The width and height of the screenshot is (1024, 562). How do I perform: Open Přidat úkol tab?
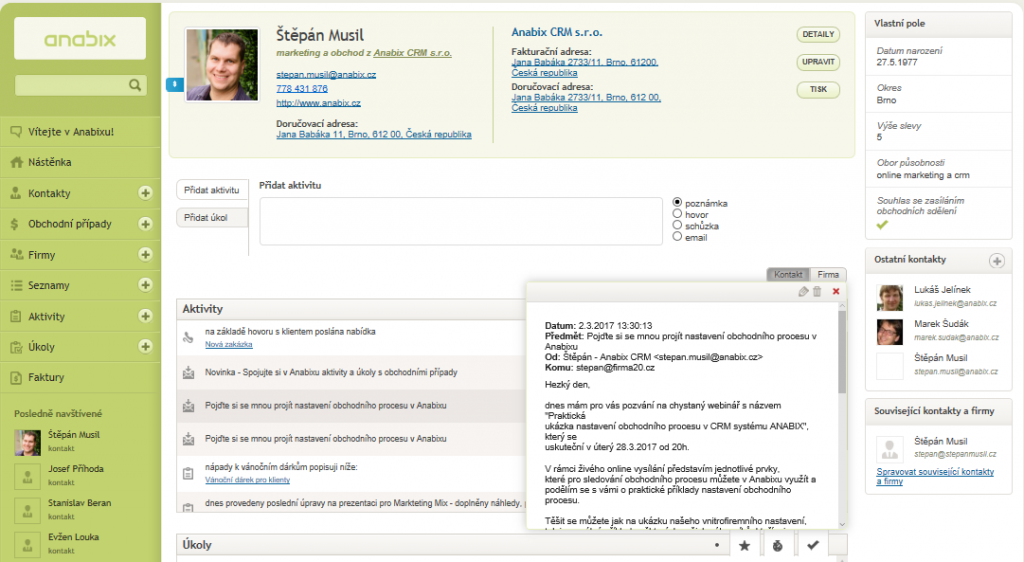212,217
